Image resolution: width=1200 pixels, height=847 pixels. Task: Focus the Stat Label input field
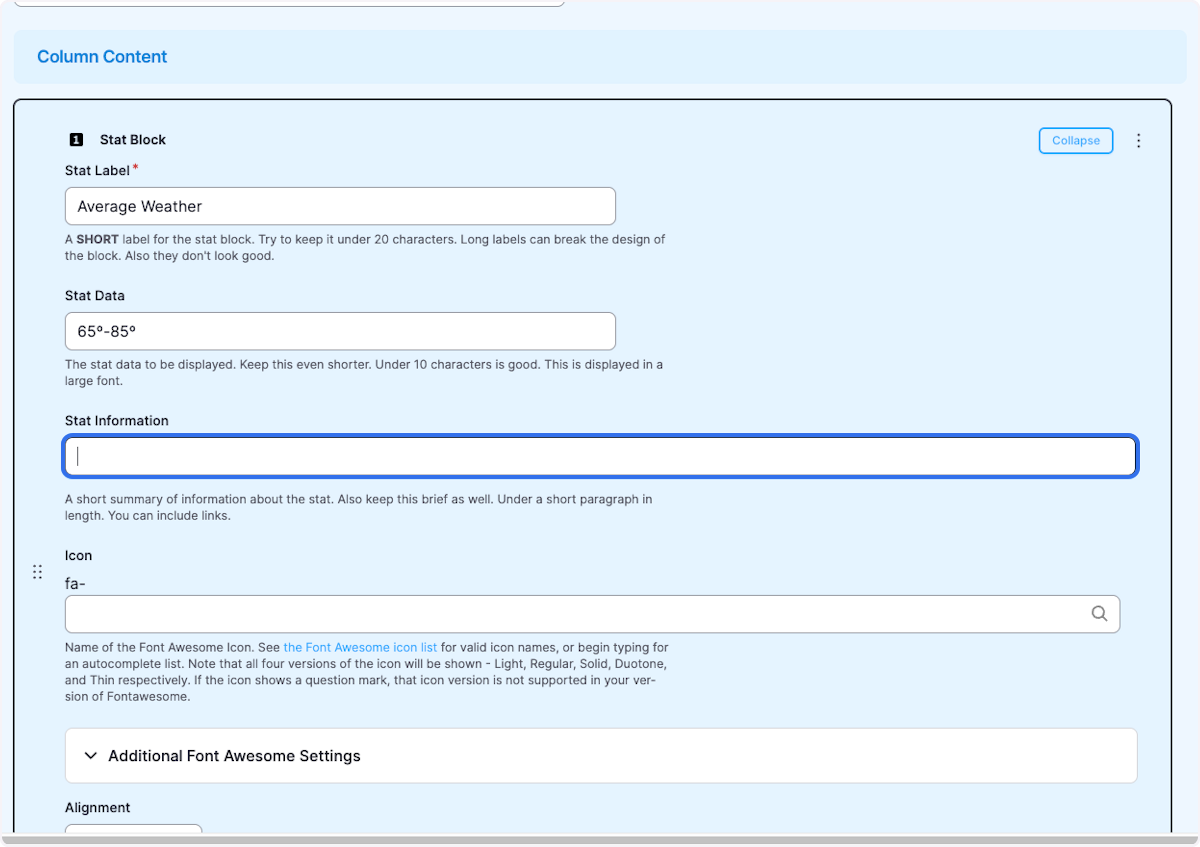(340, 206)
